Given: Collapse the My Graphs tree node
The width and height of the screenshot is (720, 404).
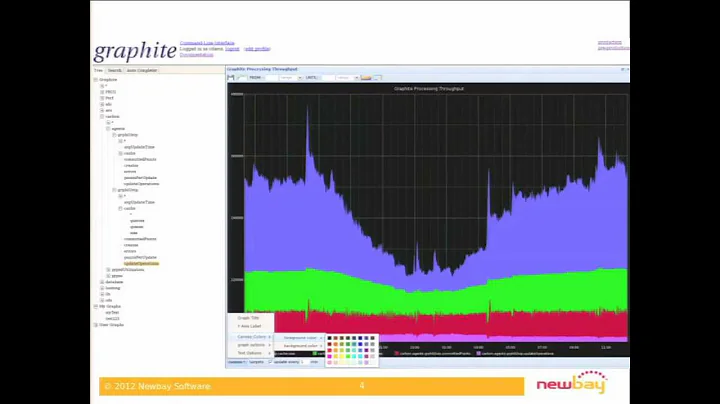Looking at the screenshot, I should [96, 306].
